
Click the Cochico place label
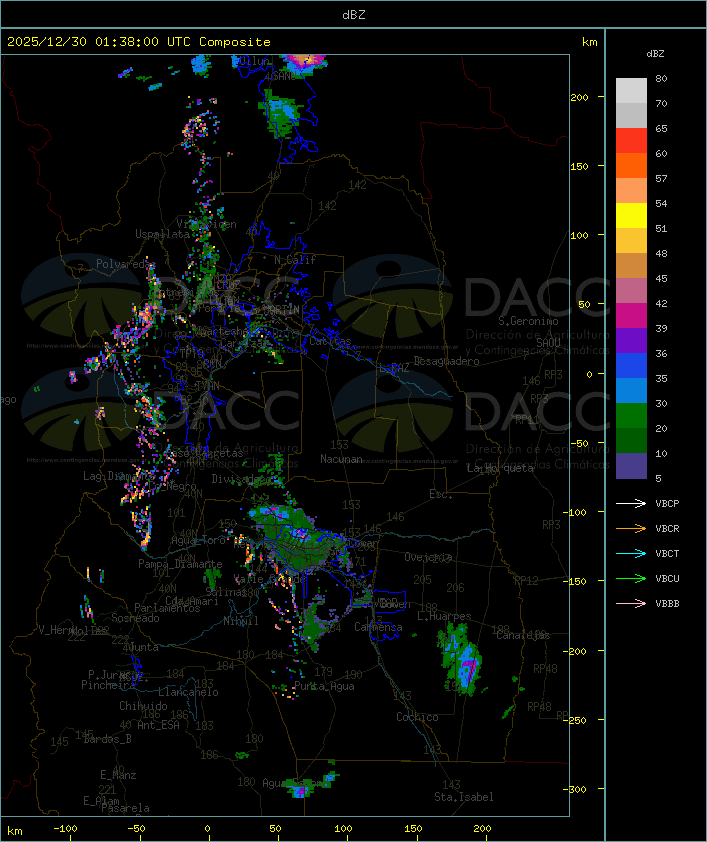coord(417,717)
